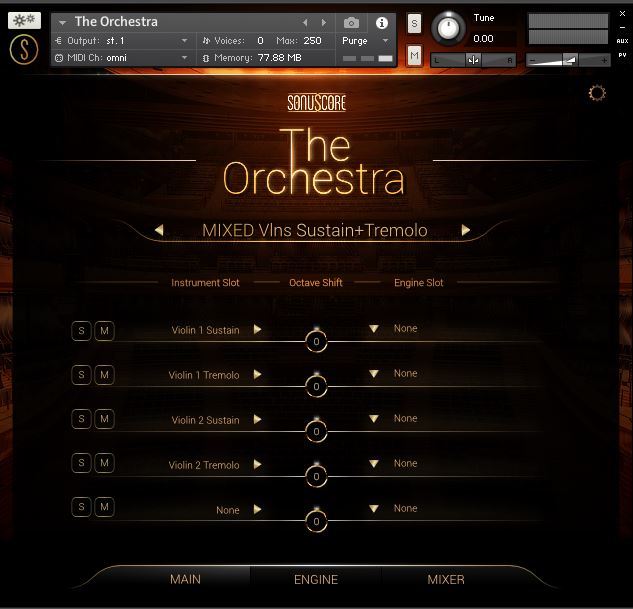Image resolution: width=633 pixels, height=609 pixels.
Task: Solo the empty None instrument slot
Action: tap(81, 506)
